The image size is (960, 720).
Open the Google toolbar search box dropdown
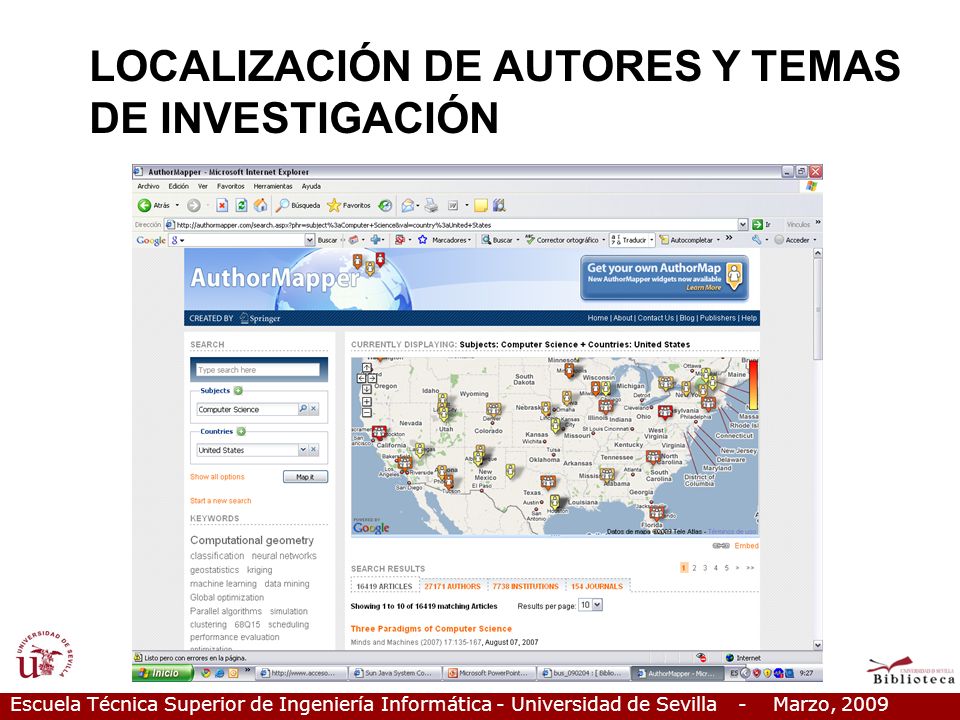tap(309, 240)
